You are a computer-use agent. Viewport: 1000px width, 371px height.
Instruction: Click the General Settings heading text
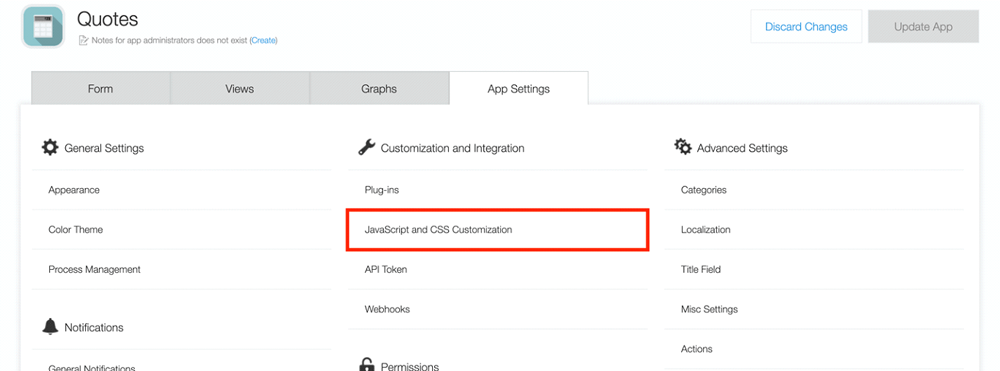pyautogui.click(x=104, y=148)
